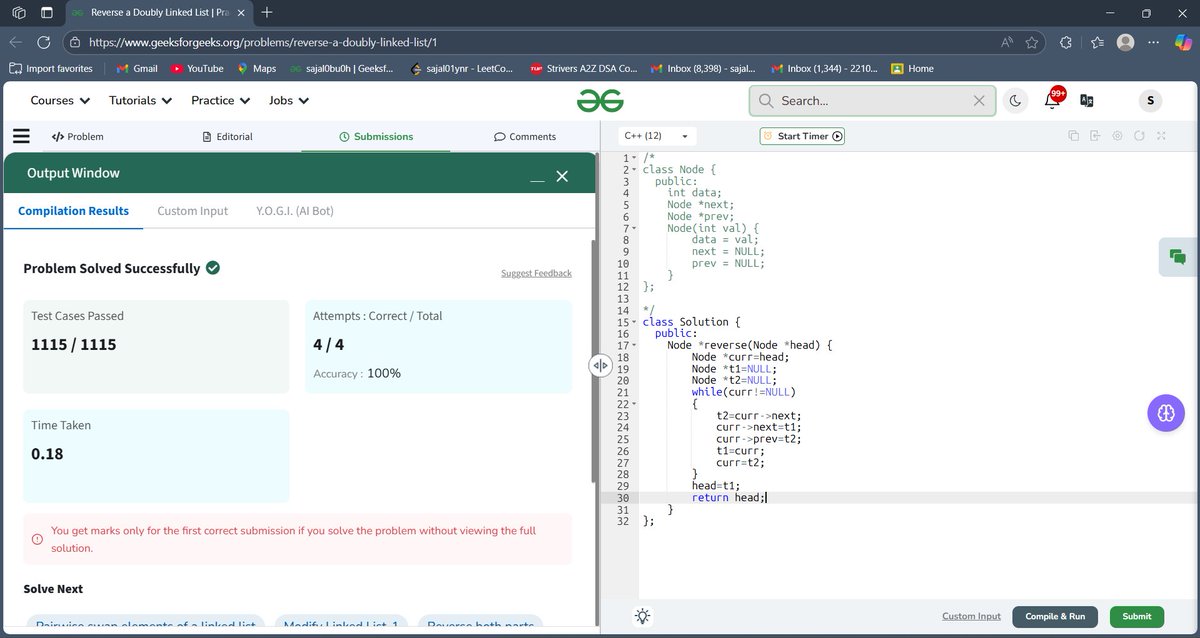Reset code with the circular arrow icon

[1139, 136]
